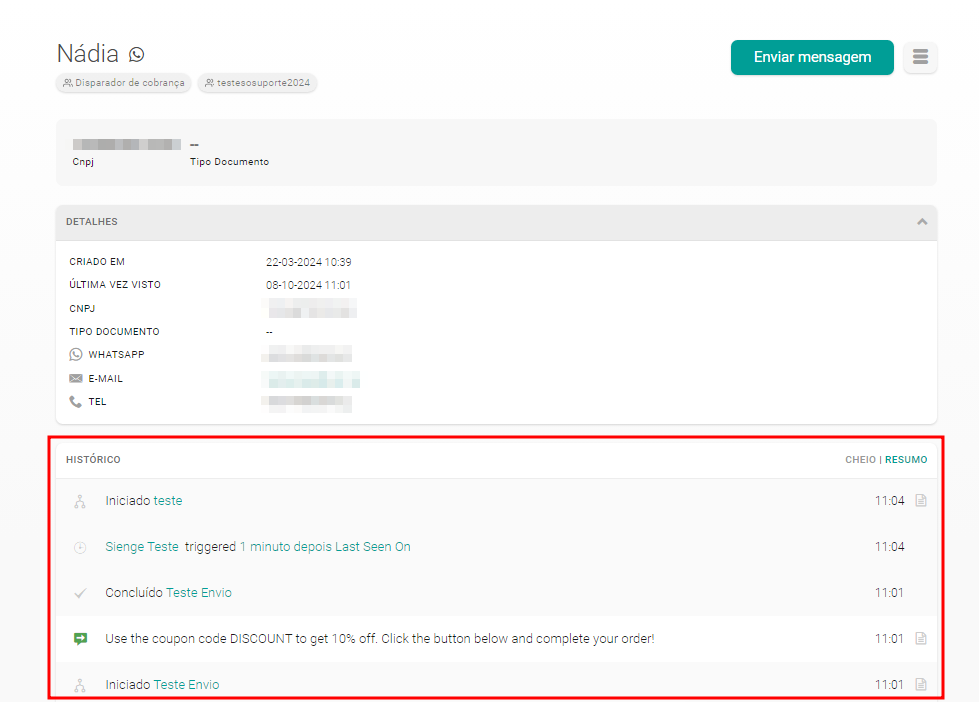Open the 'teste' link in the first Iniciado row

click(x=168, y=501)
